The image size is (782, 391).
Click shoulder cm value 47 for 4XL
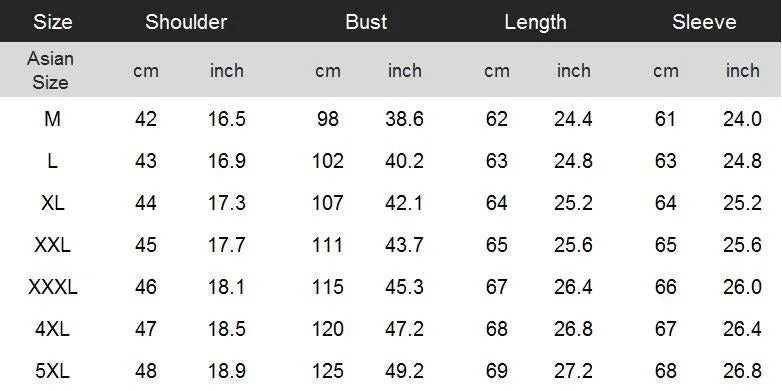click(x=146, y=329)
